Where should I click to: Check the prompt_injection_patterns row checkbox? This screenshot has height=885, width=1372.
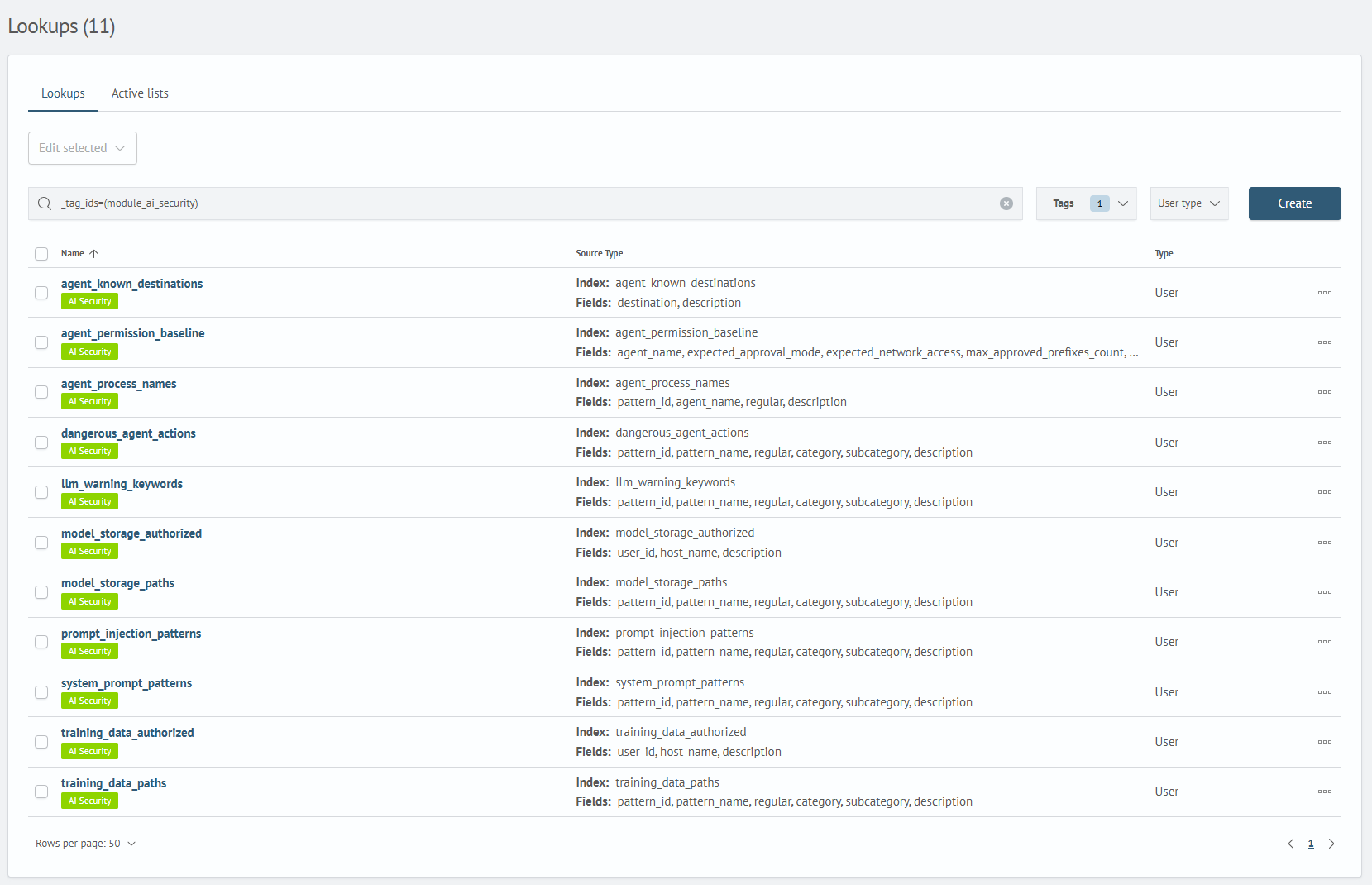tap(41, 642)
